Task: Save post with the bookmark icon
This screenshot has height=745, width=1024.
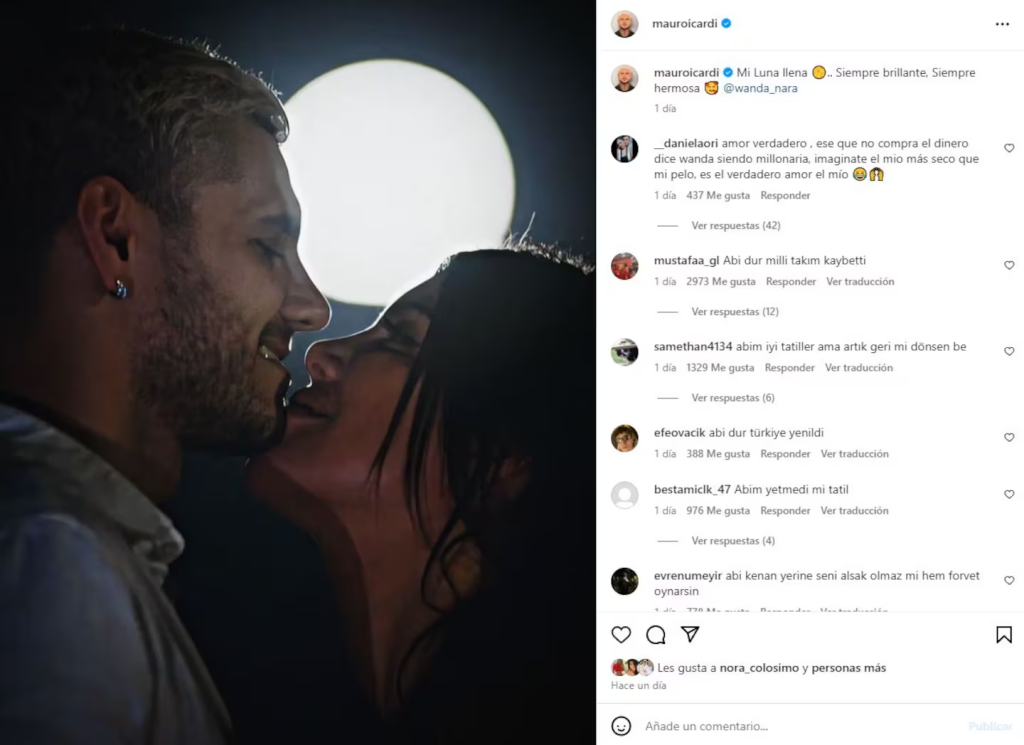Action: [1004, 635]
